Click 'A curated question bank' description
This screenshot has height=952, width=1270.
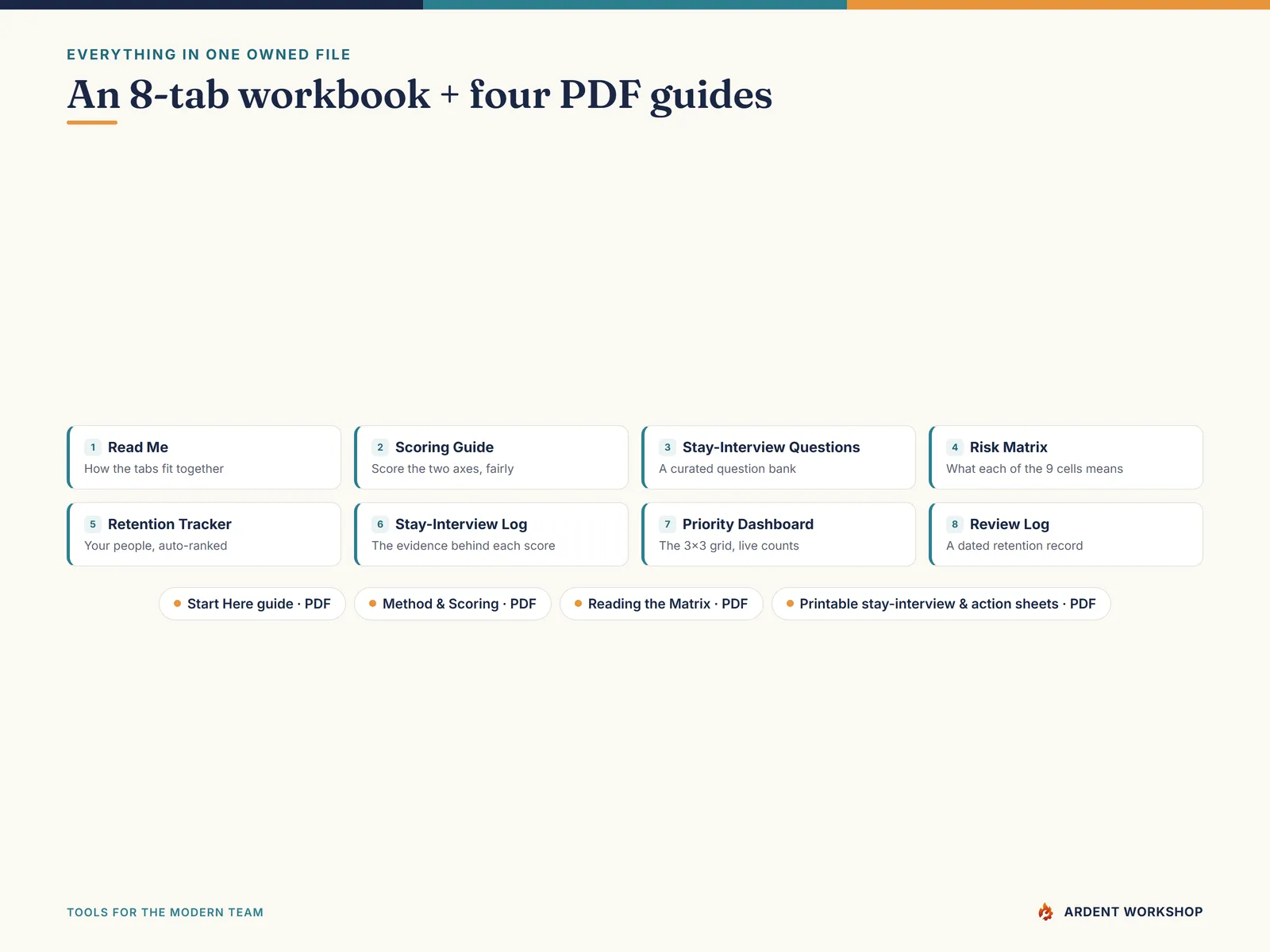tap(727, 469)
